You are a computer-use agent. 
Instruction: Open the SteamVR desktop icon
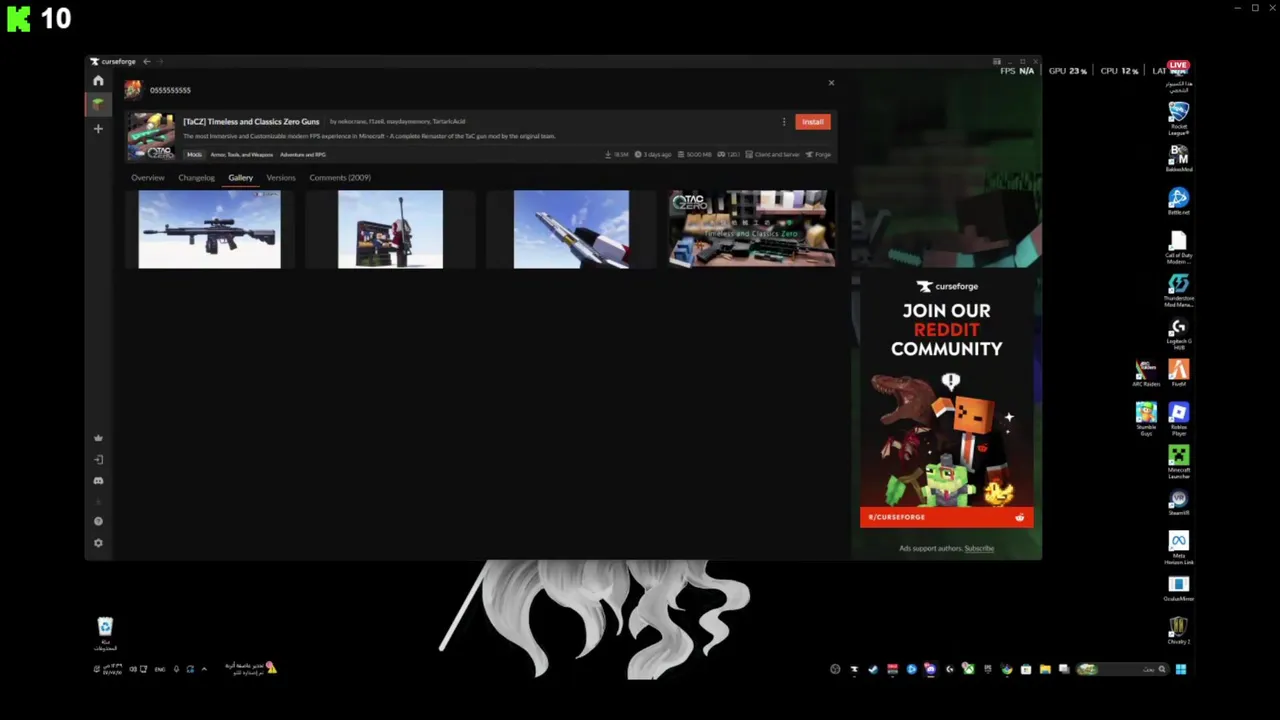coord(1179,503)
